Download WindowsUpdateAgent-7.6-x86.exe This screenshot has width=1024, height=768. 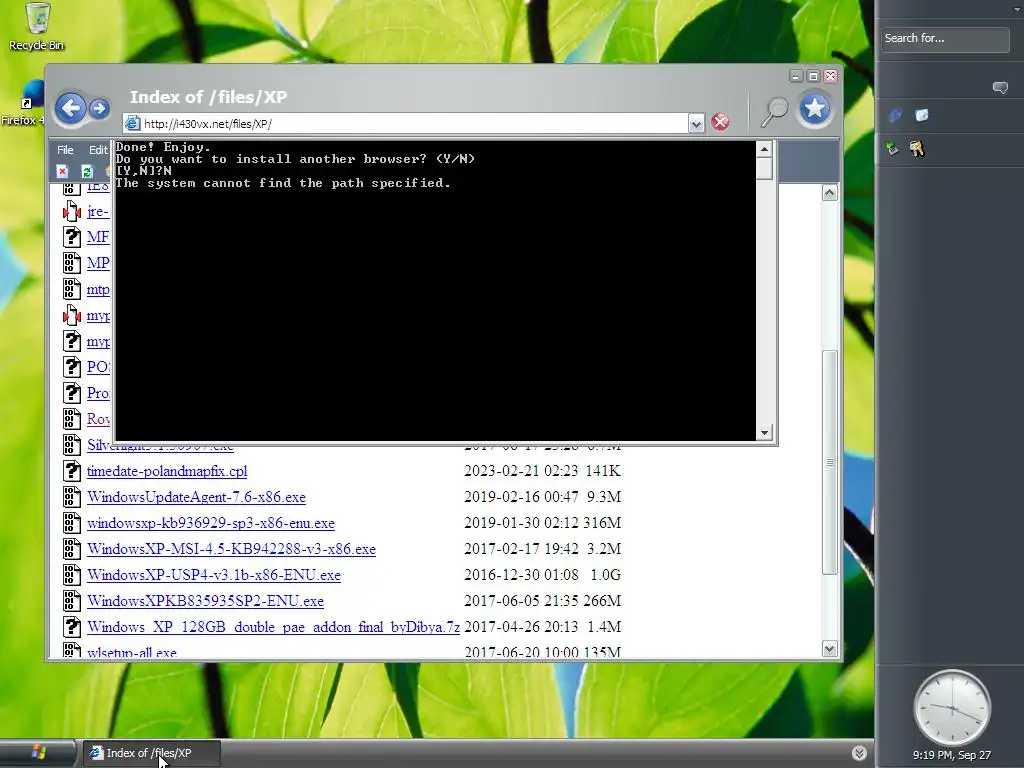tap(196, 497)
